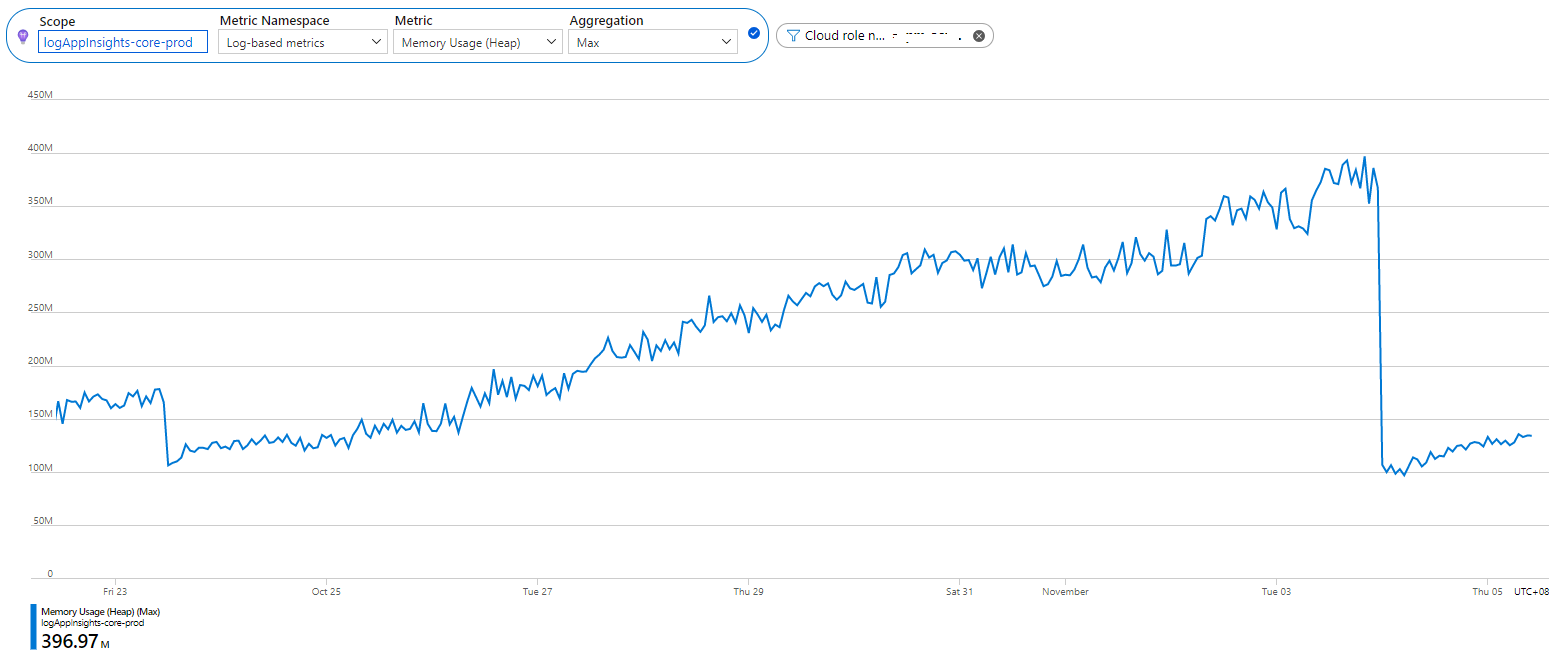Click the Metric Namespace dropdown chevron
Image resolution: width=1549 pixels, height=657 pixels.
click(375, 41)
